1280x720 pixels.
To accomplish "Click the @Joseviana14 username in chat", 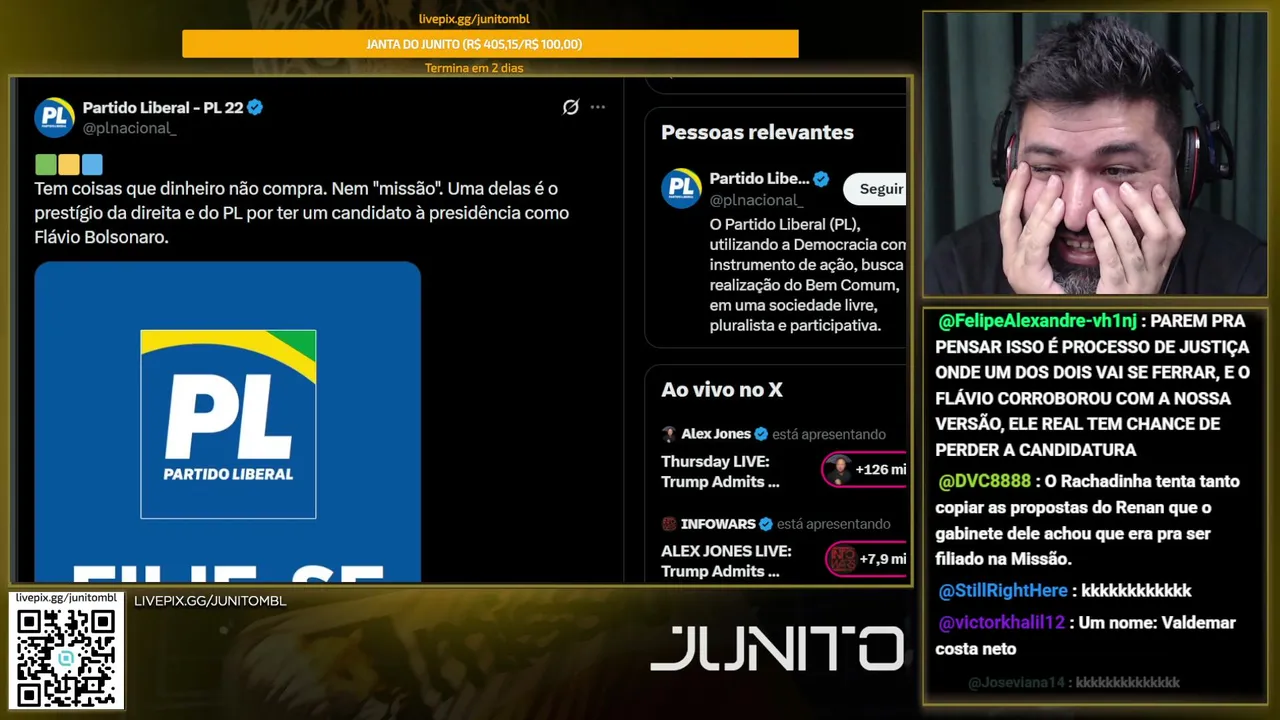I will coord(1017,682).
